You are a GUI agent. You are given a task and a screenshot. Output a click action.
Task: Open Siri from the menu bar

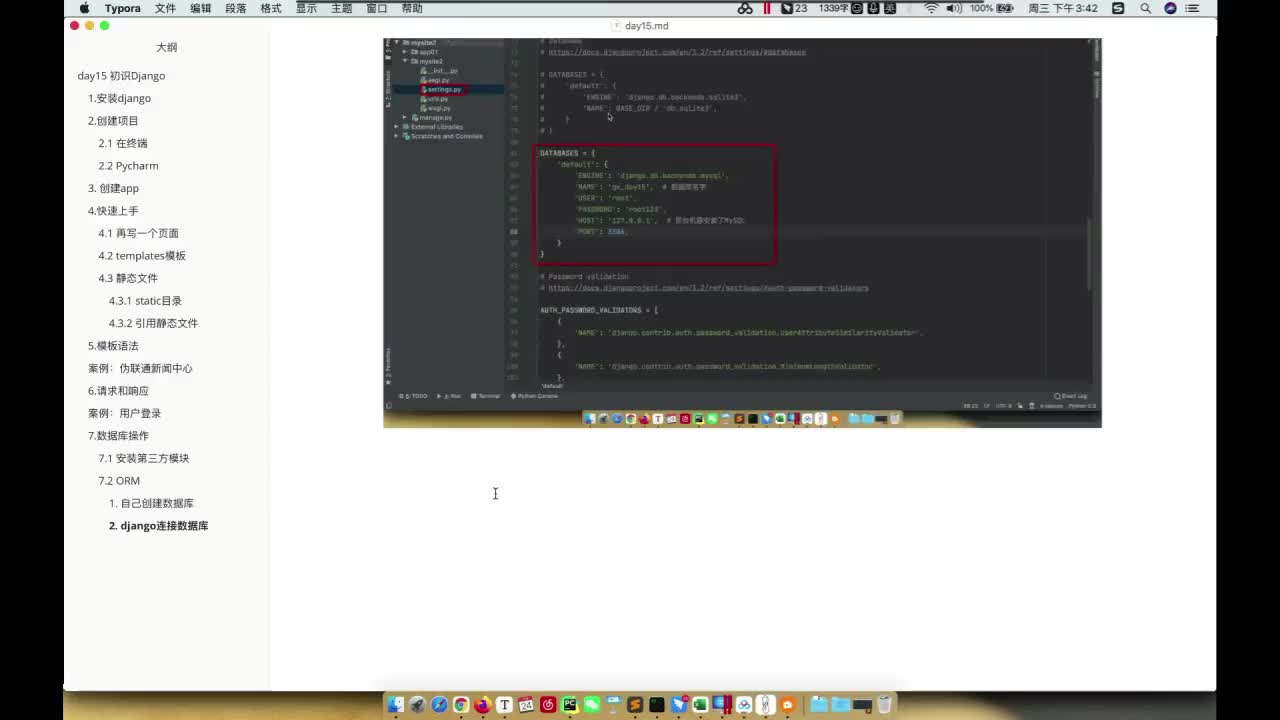point(1170,8)
